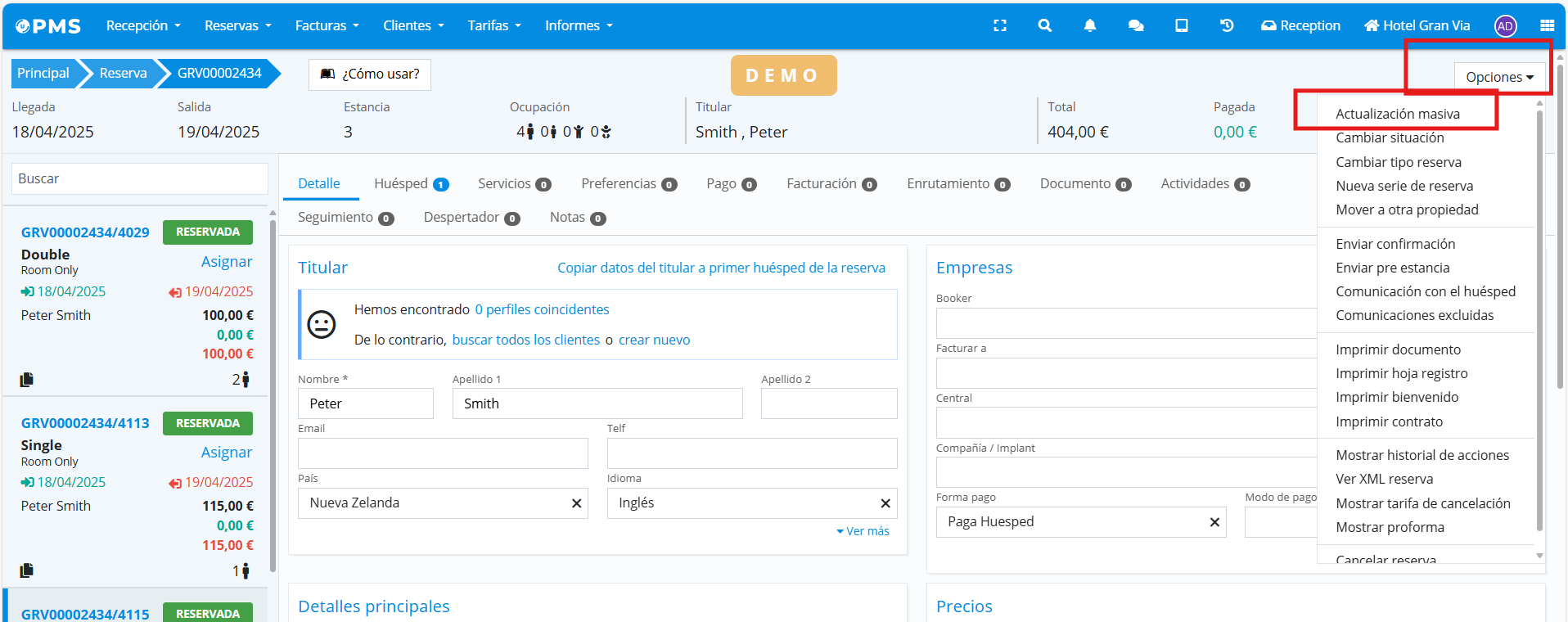This screenshot has width=1568, height=622.
Task: Expand the Recepción menu
Action: (143, 25)
